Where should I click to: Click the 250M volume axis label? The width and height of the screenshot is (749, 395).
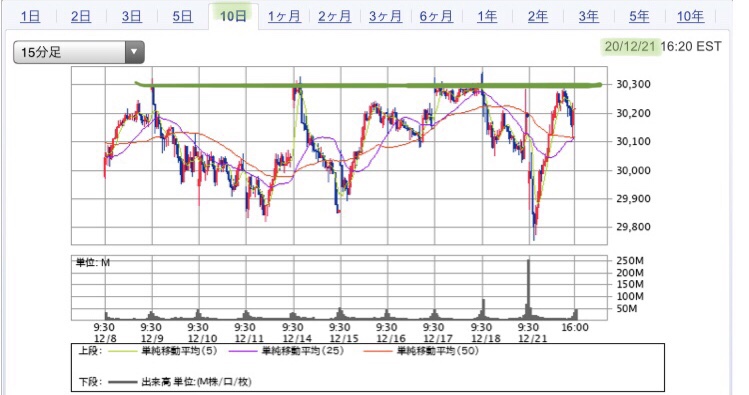pos(630,261)
